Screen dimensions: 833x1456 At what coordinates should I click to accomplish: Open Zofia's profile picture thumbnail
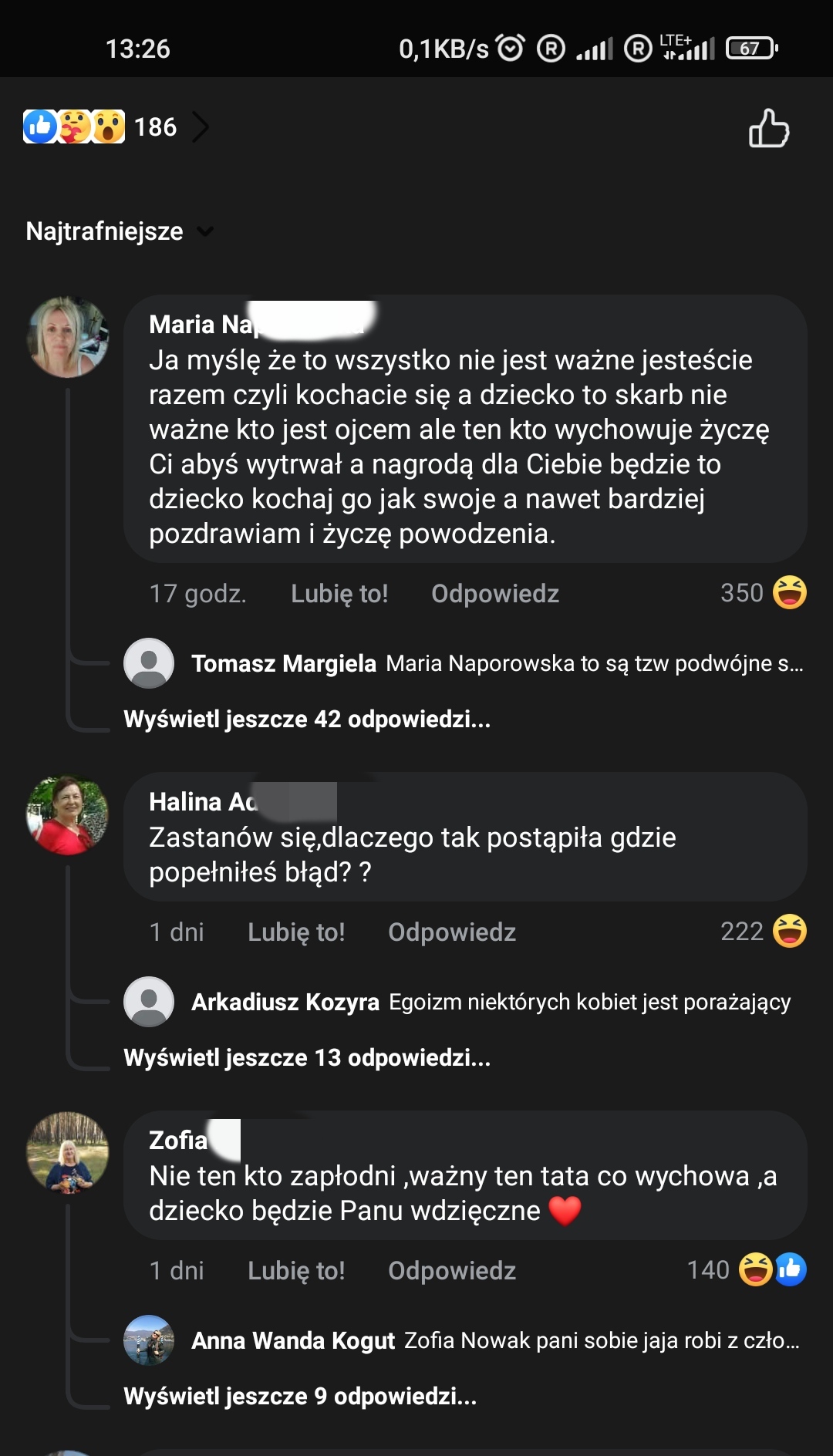click(68, 1152)
